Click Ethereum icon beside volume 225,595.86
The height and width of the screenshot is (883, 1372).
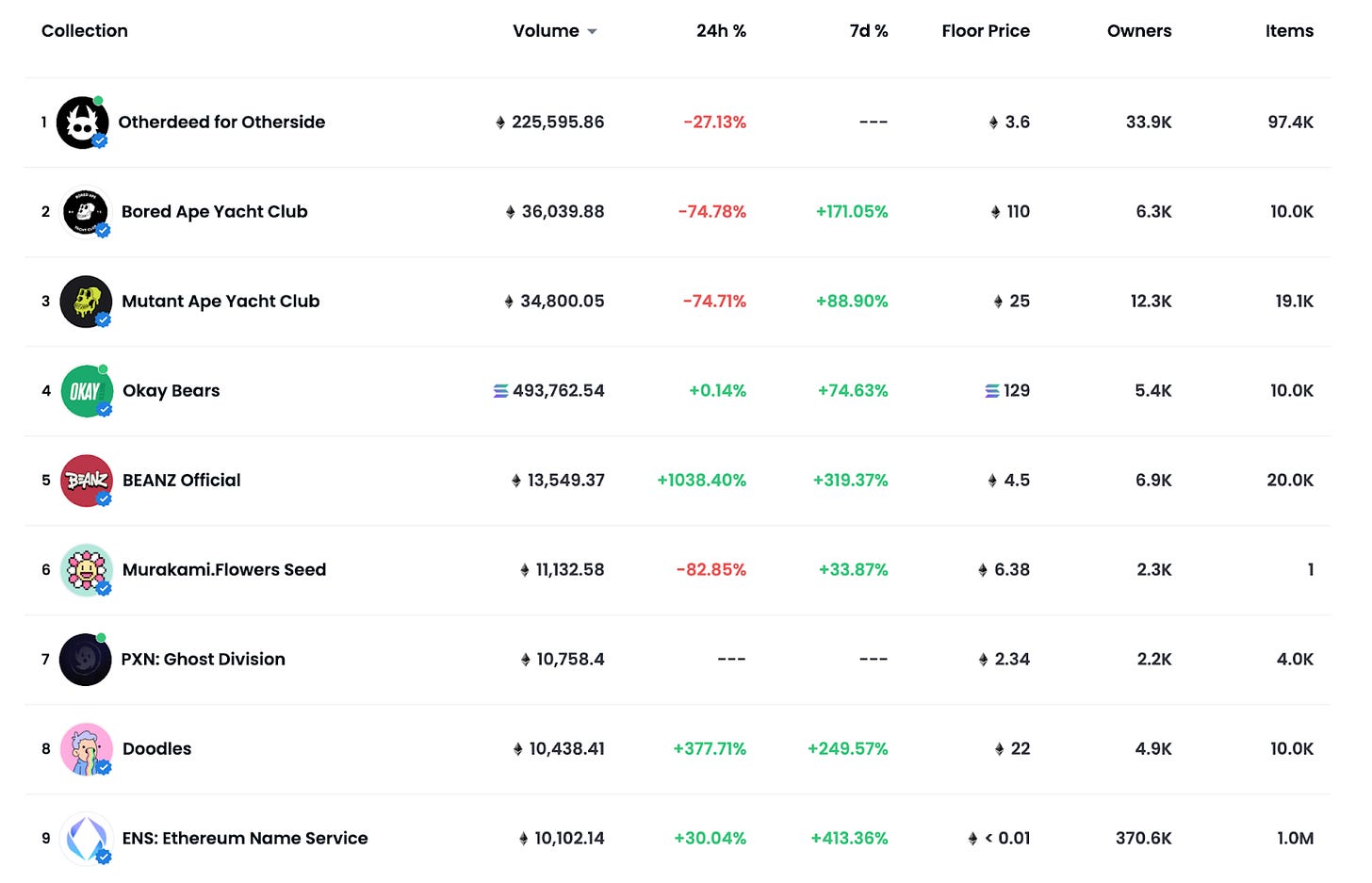coord(500,123)
